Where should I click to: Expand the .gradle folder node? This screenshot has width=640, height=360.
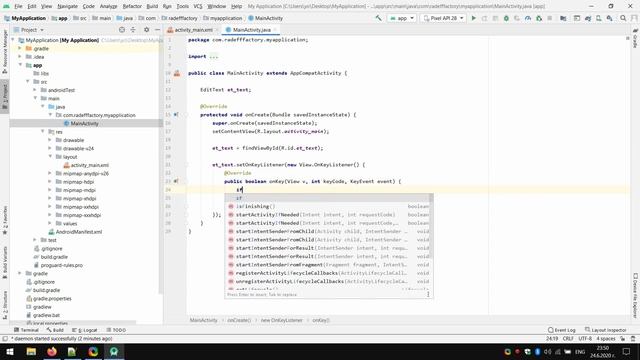click(x=20, y=48)
